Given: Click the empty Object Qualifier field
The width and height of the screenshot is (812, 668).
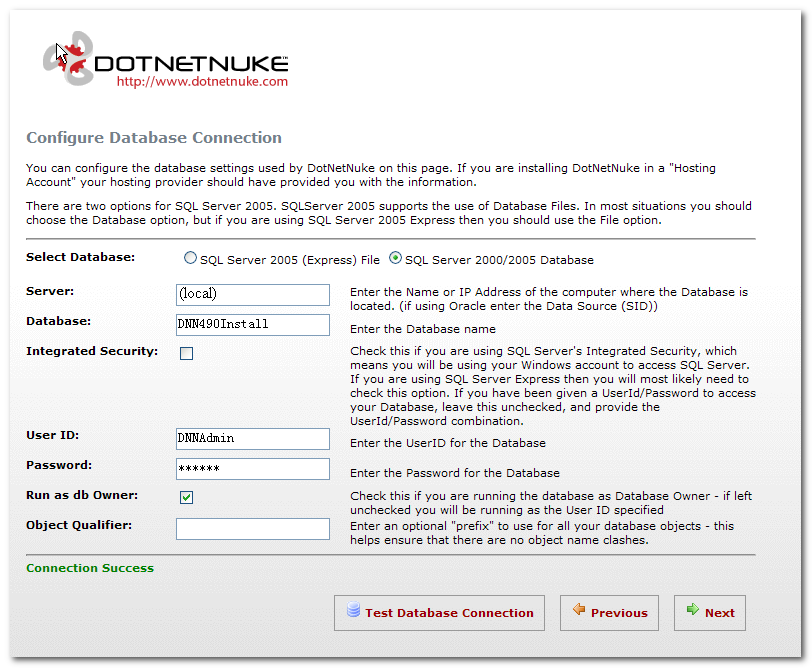Looking at the screenshot, I should point(253,529).
